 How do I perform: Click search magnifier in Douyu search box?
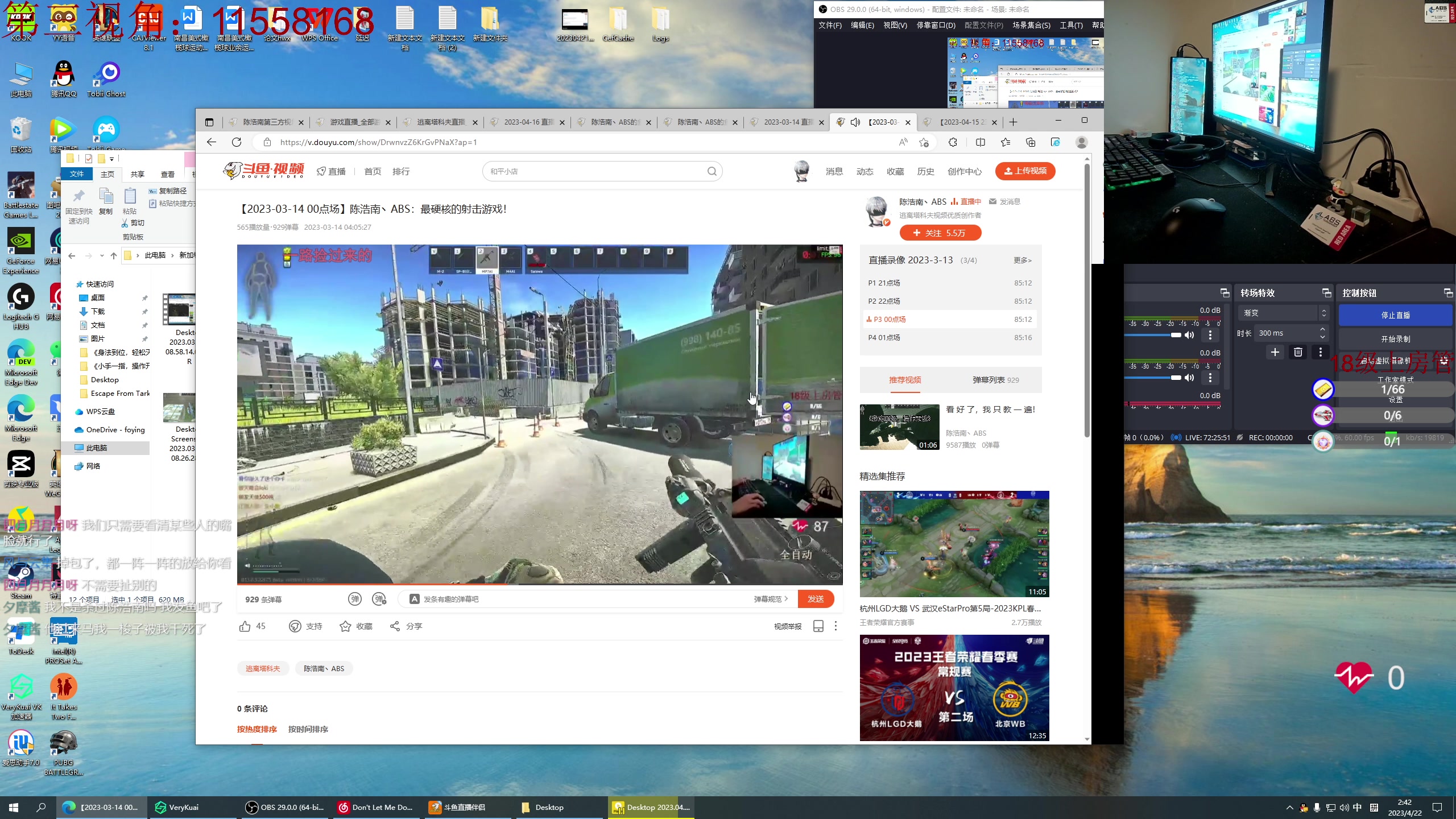tap(712, 171)
